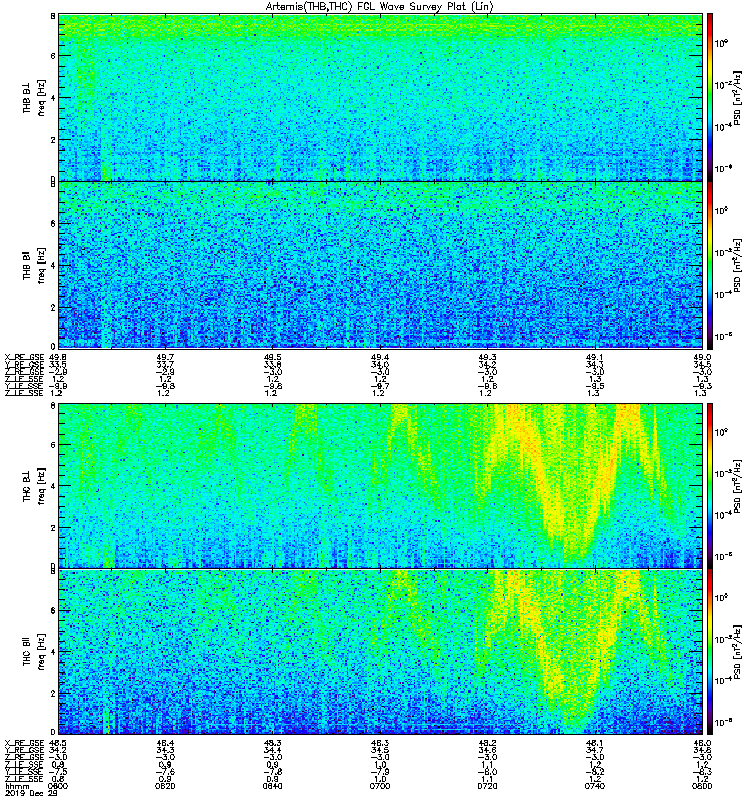Click the 0640 time label
This screenshot has height=800, width=750.
coord(272,786)
